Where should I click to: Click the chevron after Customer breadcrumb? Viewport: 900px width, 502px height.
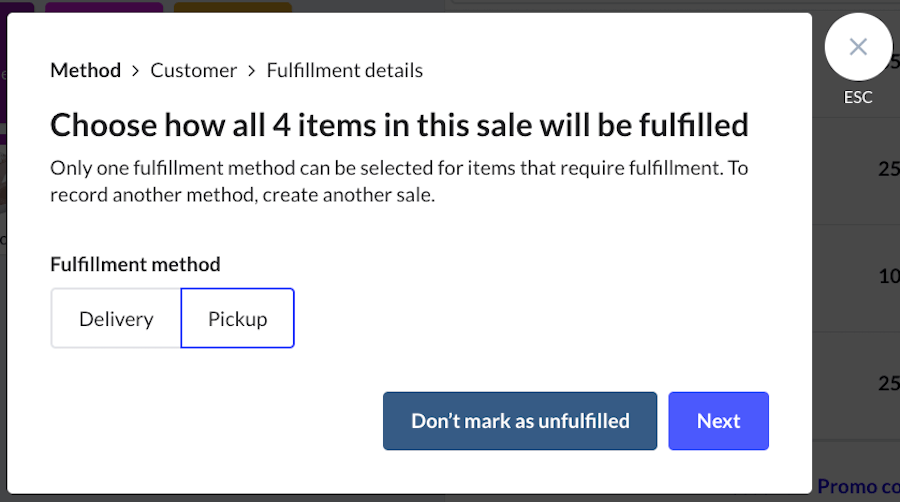click(252, 71)
